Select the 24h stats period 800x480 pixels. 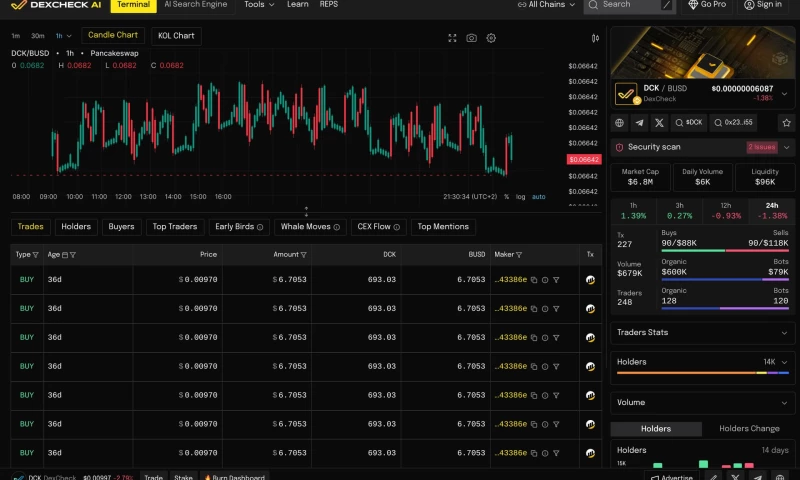(x=772, y=211)
